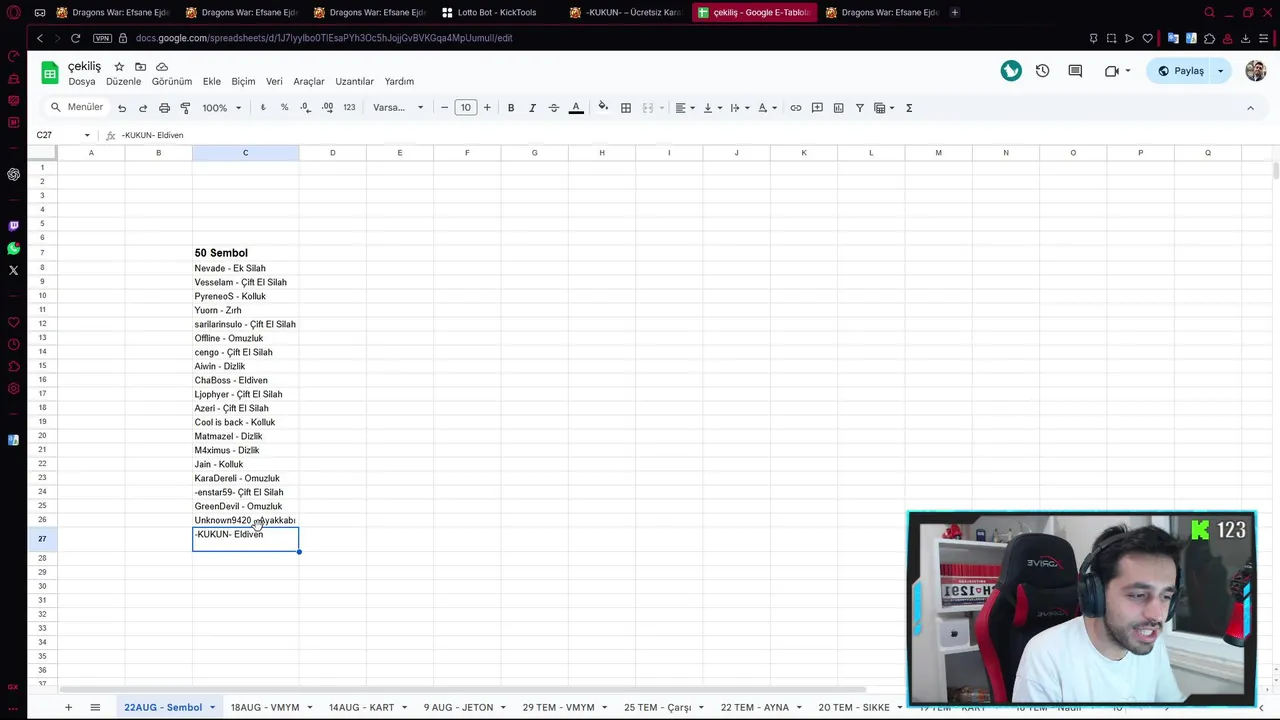Viewport: 1280px width, 720px height.
Task: Add a comment from the toolbar
Action: pos(817,108)
